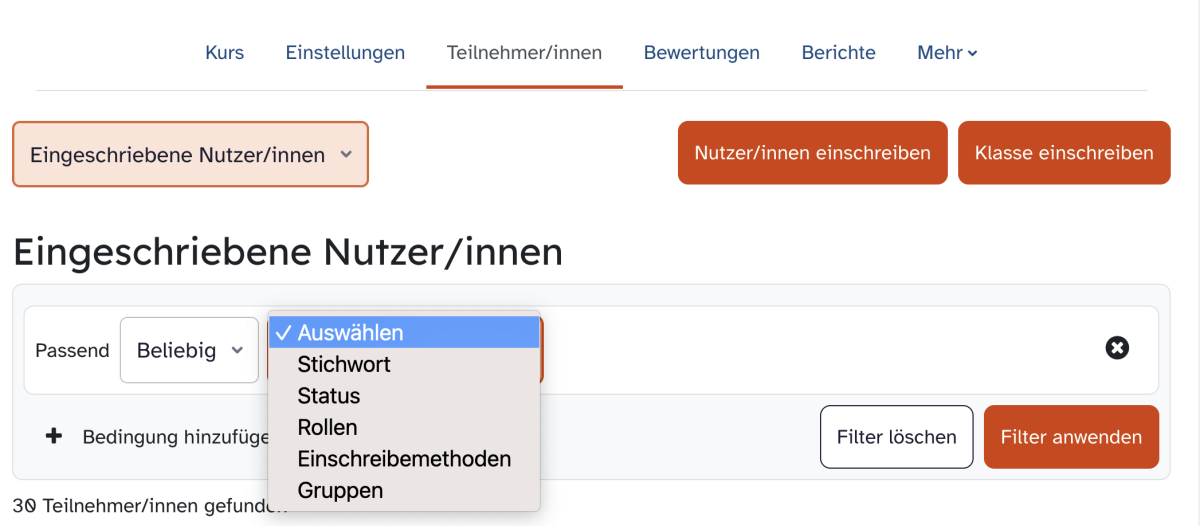
Task: Click the Filter löschen button
Action: click(896, 437)
